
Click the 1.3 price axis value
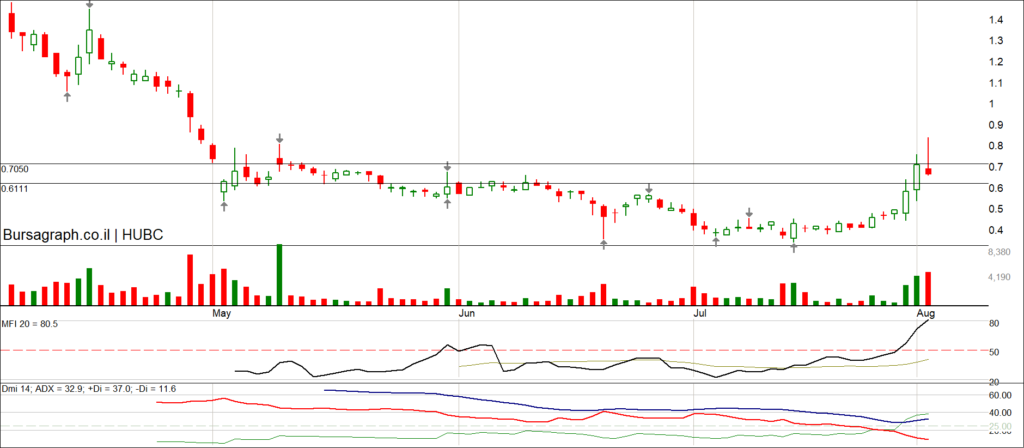(x=996, y=41)
